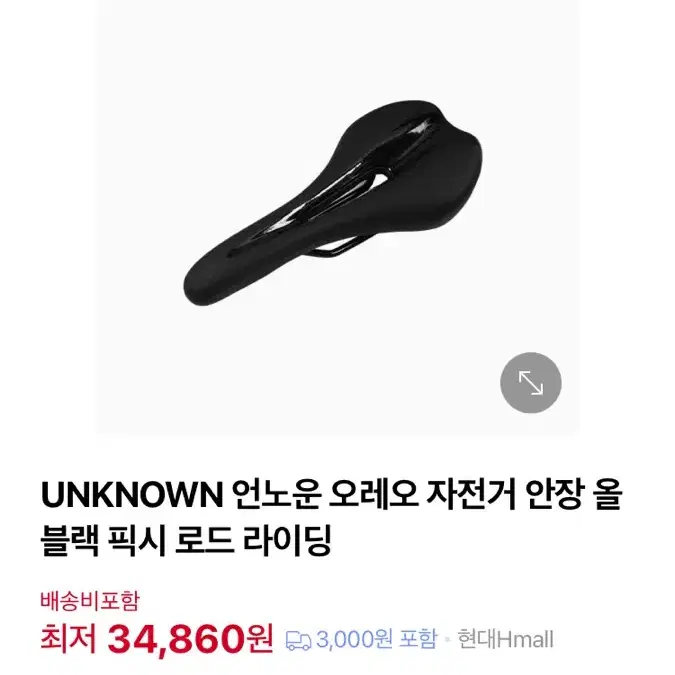Click the 블랙 픽시 로드 라이딩 title line
The height and width of the screenshot is (675, 675).
(186, 540)
